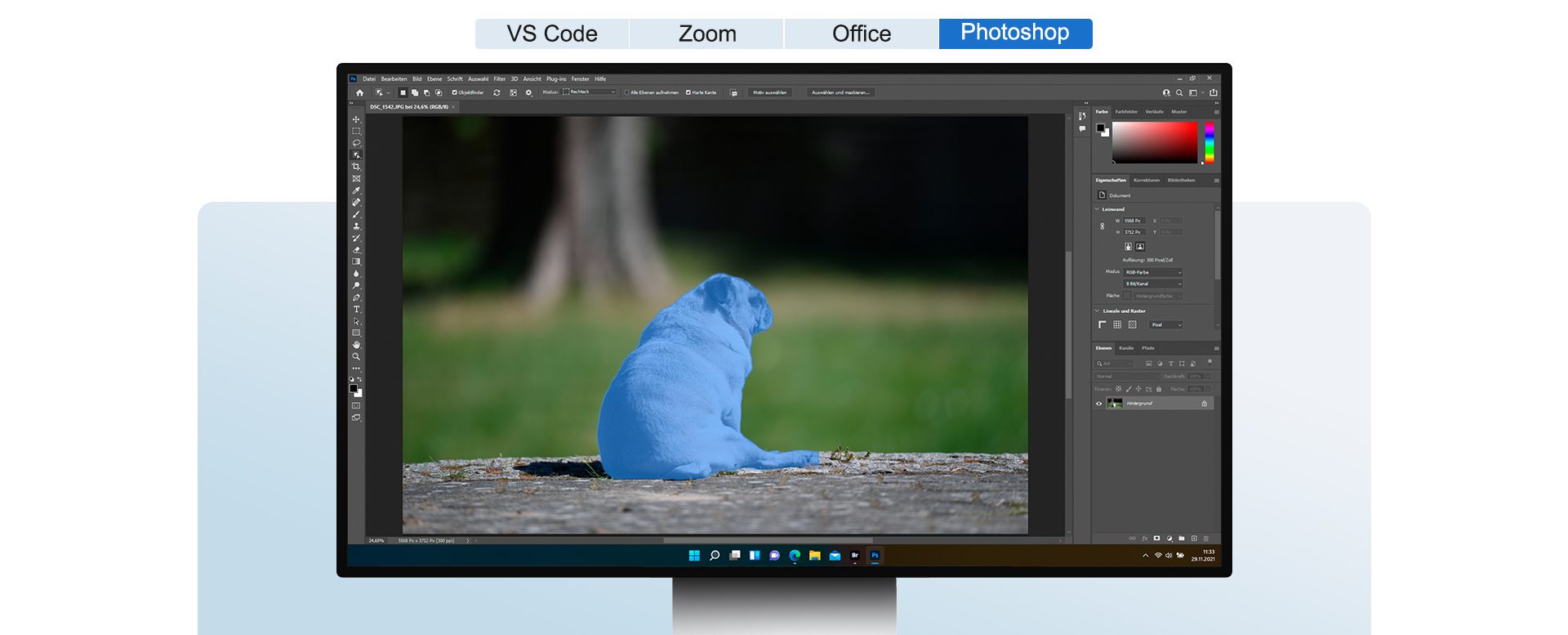The height and width of the screenshot is (635, 1568).
Task: Select the Brush tool
Action: (356, 214)
